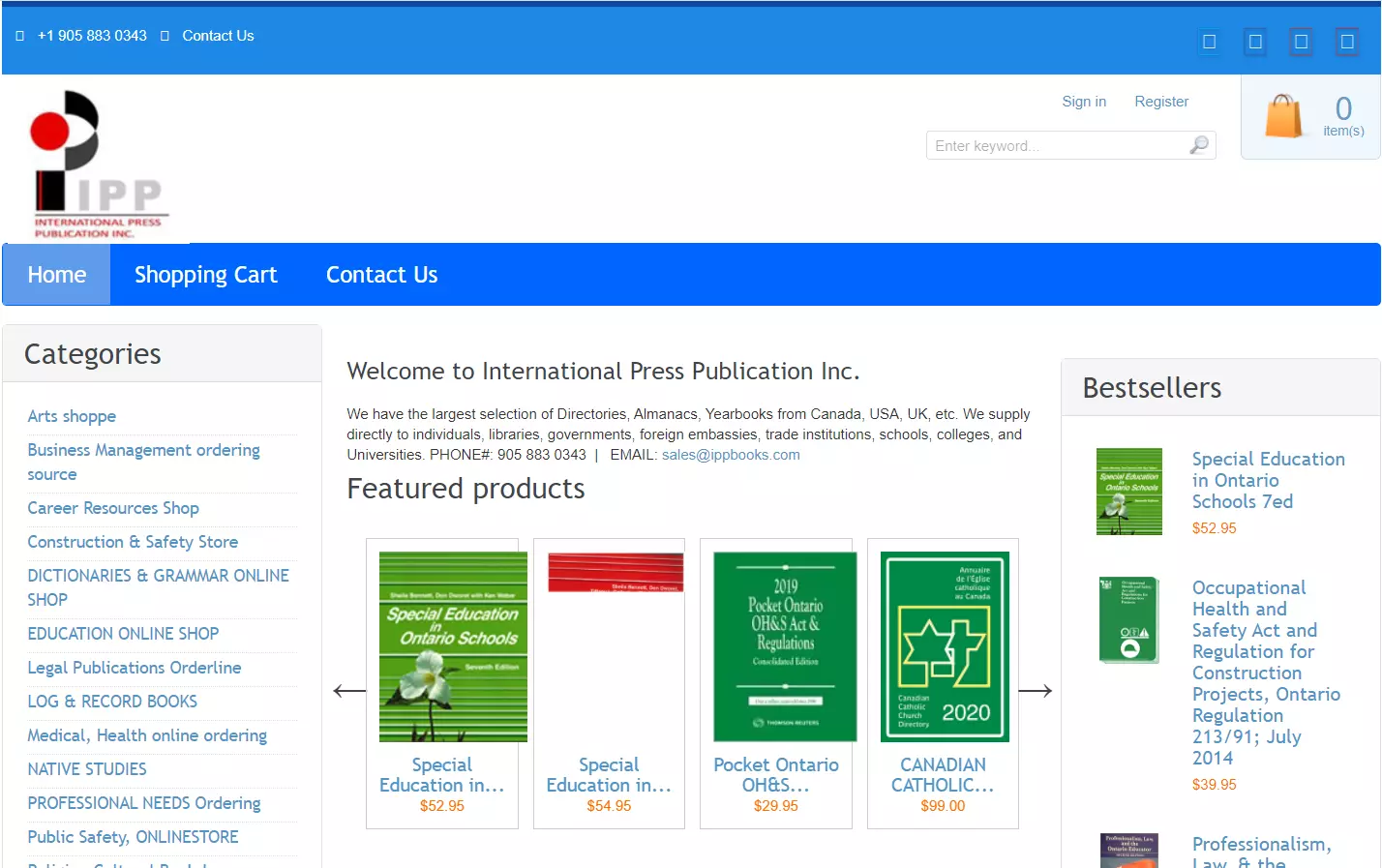
Task: Open the Occupational Health bestseller thumbnail
Action: tap(1128, 620)
